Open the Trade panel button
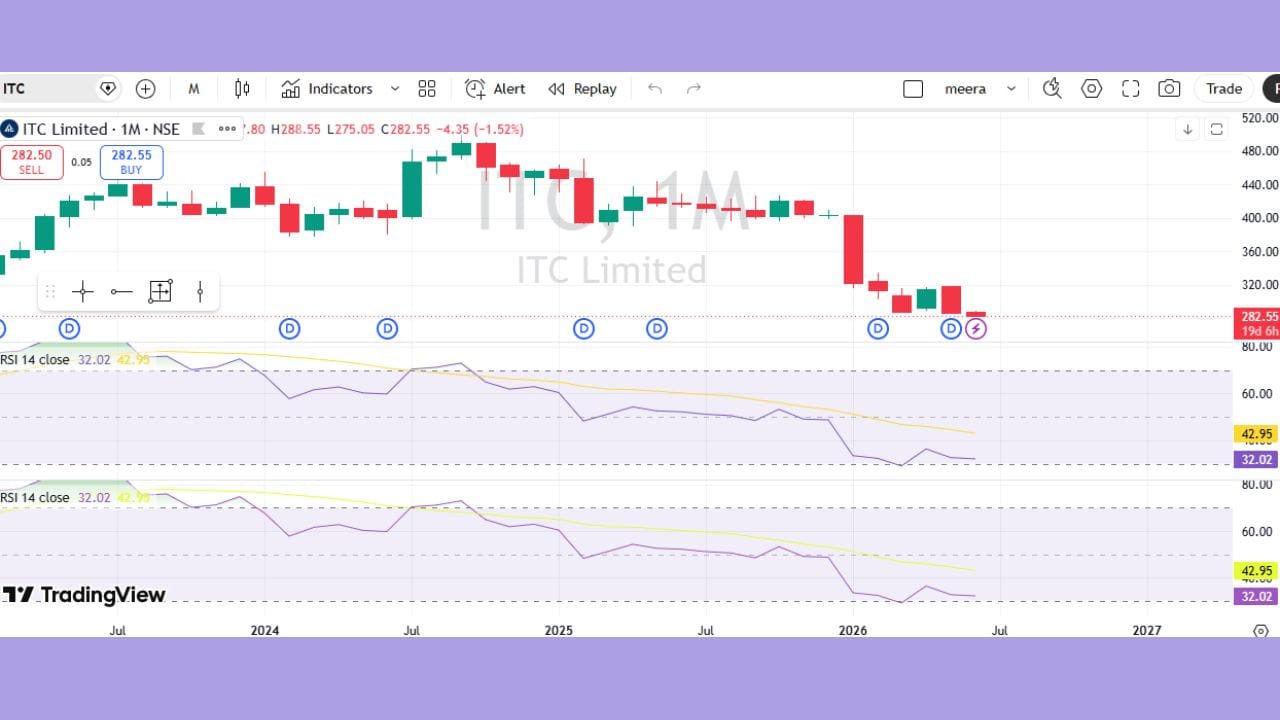Viewport: 1280px width, 720px height. pyautogui.click(x=1223, y=89)
